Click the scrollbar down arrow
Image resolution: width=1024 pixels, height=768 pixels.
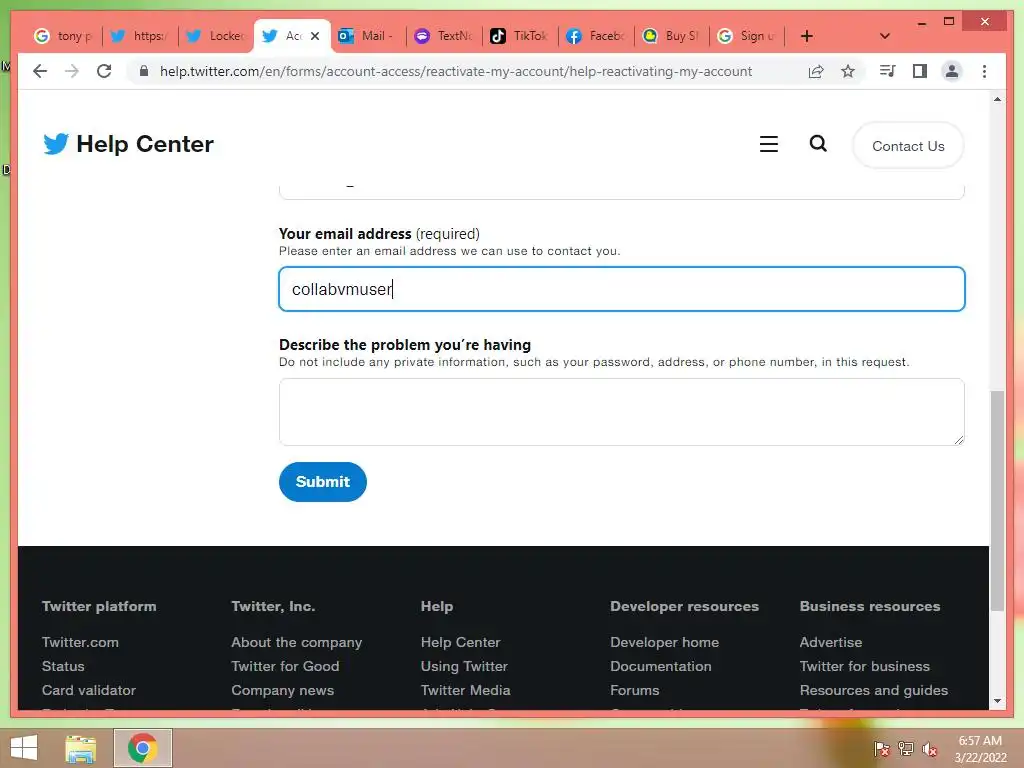click(997, 701)
